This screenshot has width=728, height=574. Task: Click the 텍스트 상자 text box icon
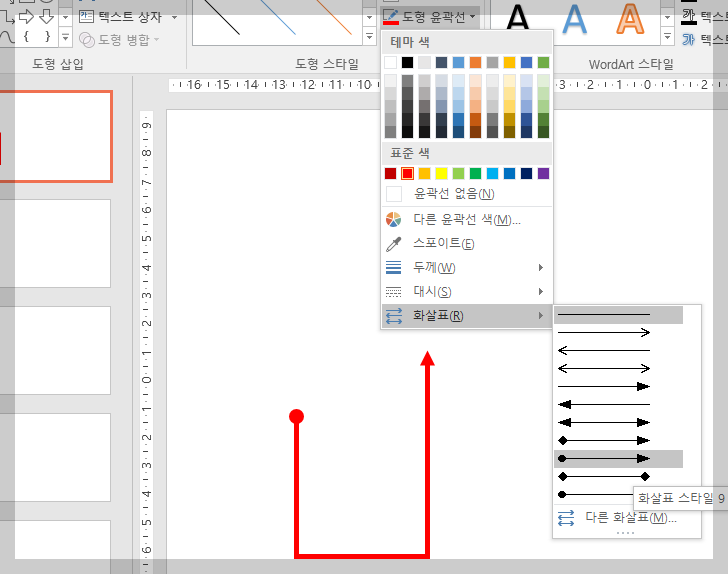pos(86,17)
